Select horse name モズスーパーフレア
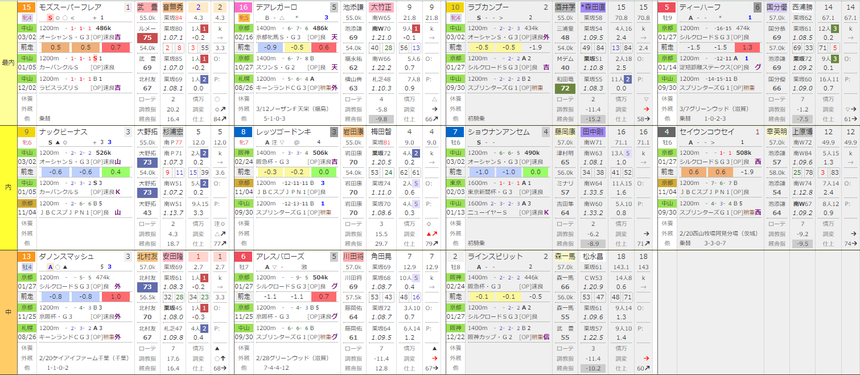The image size is (860, 375). point(67,8)
